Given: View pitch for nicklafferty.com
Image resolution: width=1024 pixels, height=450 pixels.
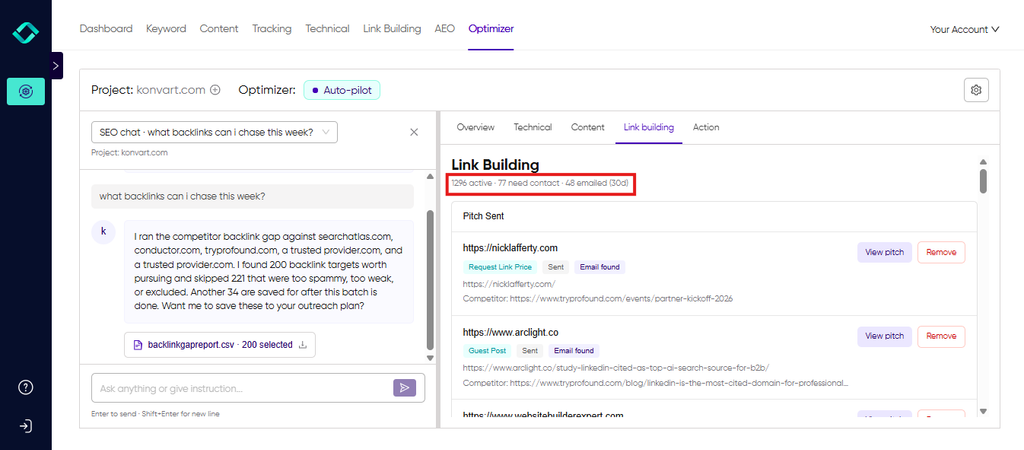Looking at the screenshot, I should click(x=884, y=252).
